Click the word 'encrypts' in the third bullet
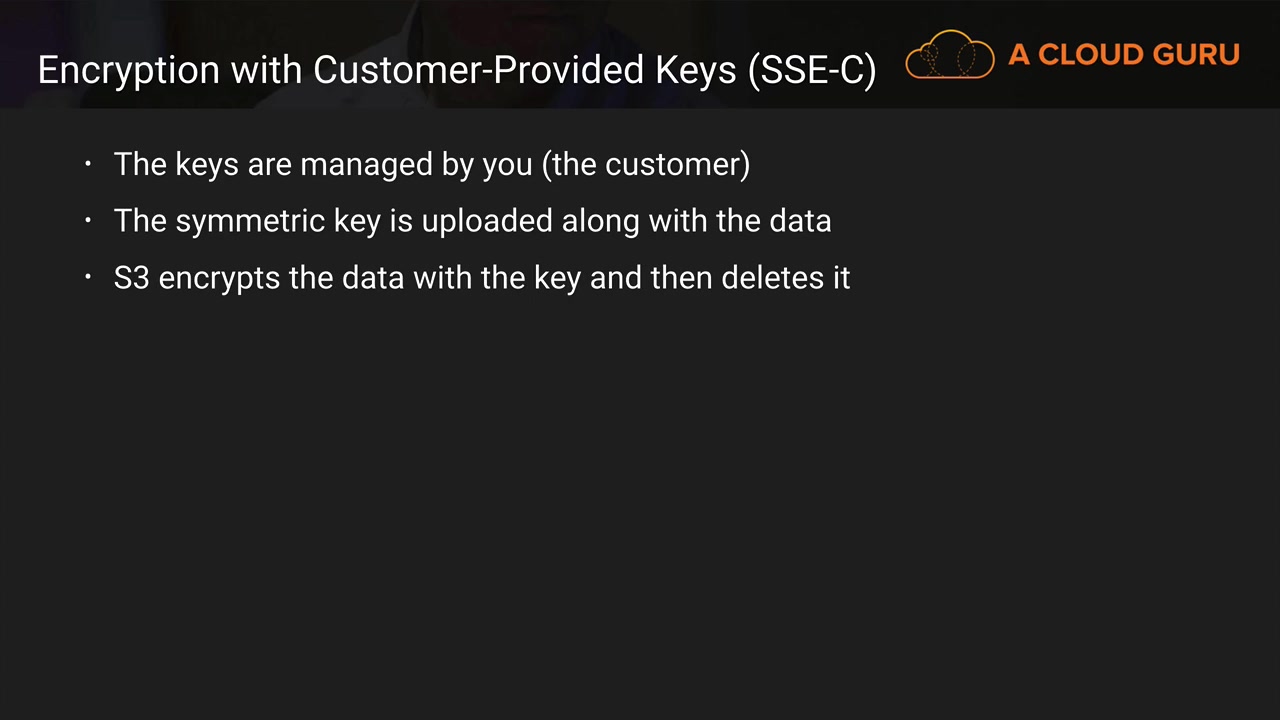This screenshot has height=720, width=1280. pos(219,278)
